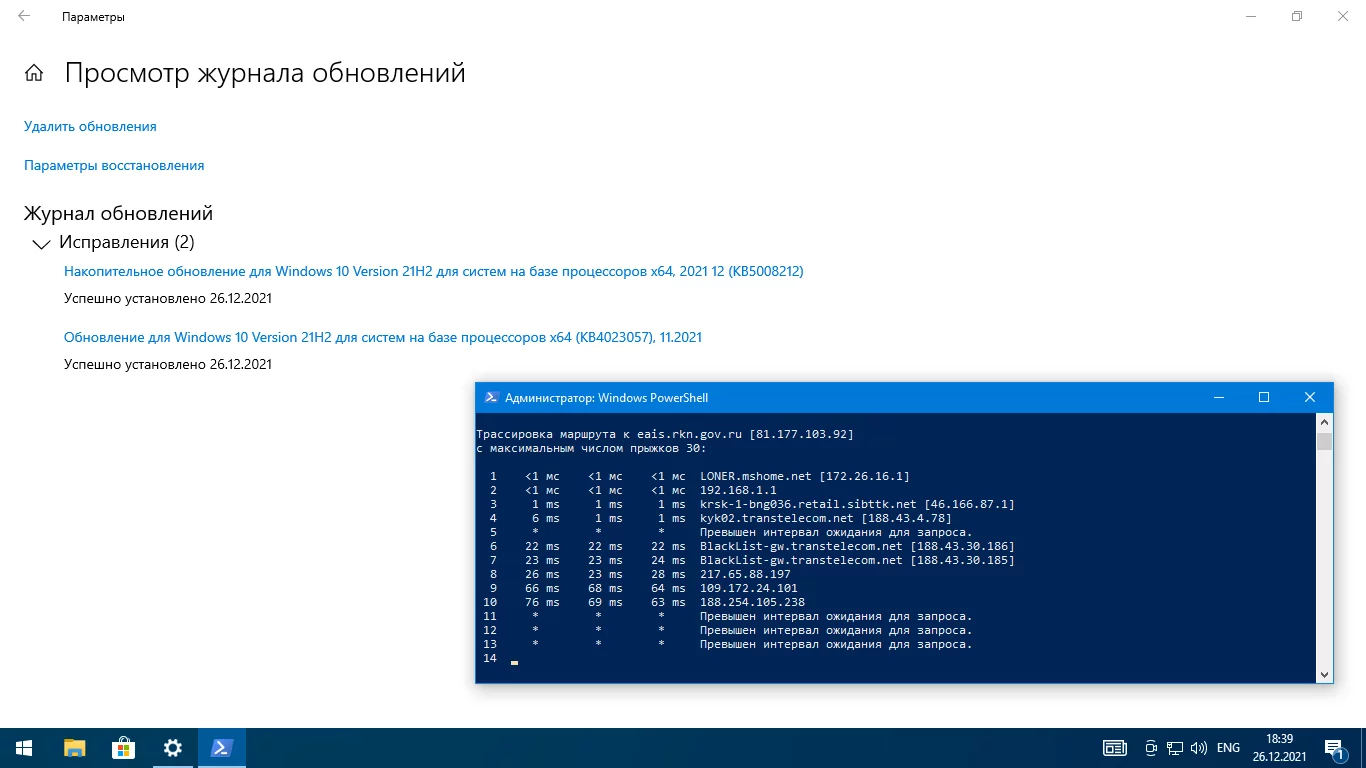1366x768 pixels.
Task: Restore down the Параметры window
Action: click(1297, 16)
